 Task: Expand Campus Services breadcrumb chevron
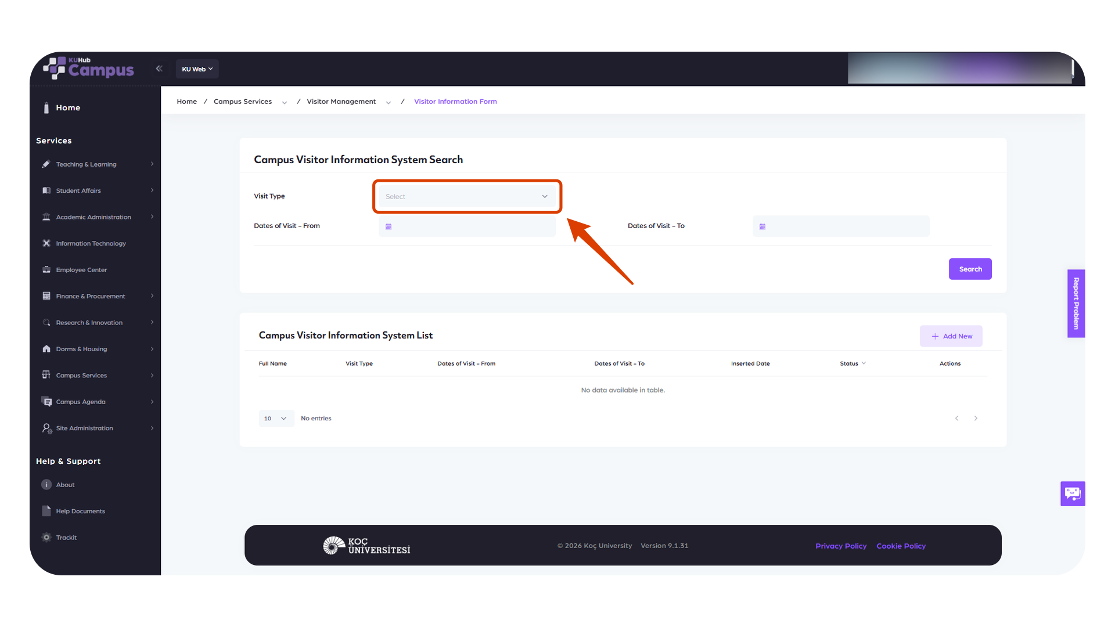click(x=284, y=102)
